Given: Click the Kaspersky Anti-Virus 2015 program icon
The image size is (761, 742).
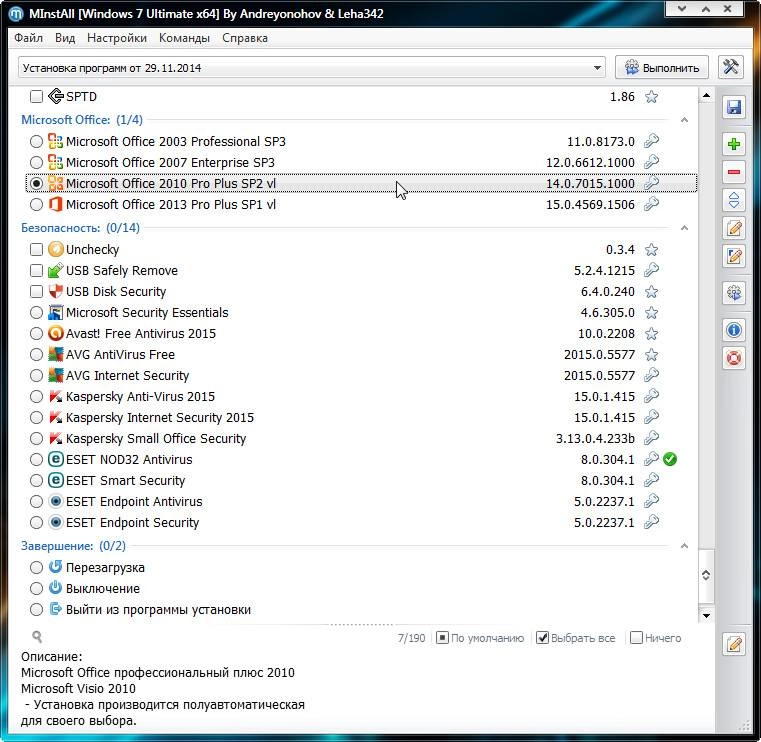Looking at the screenshot, I should (56, 396).
